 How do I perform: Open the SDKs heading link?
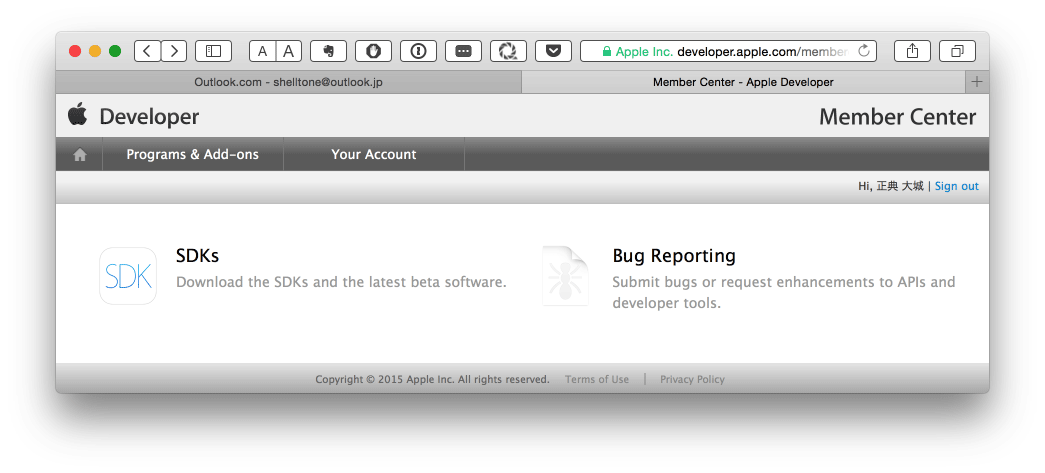coord(197,256)
